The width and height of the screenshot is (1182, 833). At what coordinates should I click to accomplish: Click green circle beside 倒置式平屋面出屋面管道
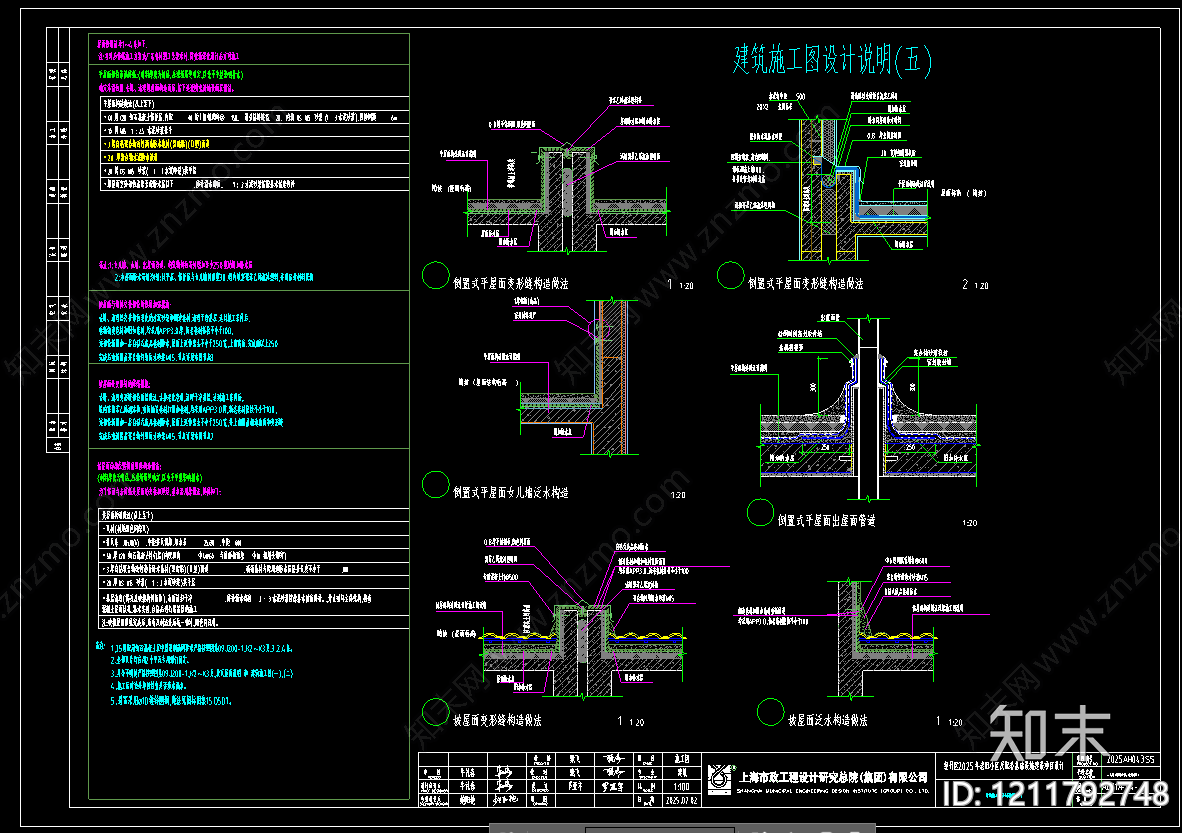[x=761, y=514]
